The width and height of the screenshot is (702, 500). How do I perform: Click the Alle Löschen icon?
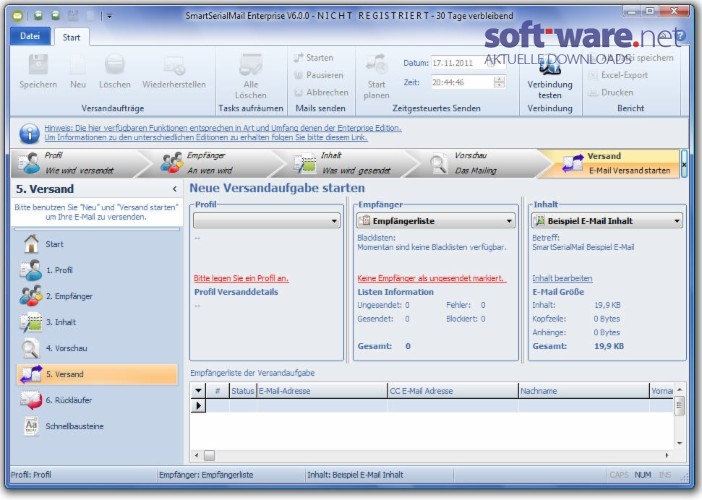(x=251, y=65)
